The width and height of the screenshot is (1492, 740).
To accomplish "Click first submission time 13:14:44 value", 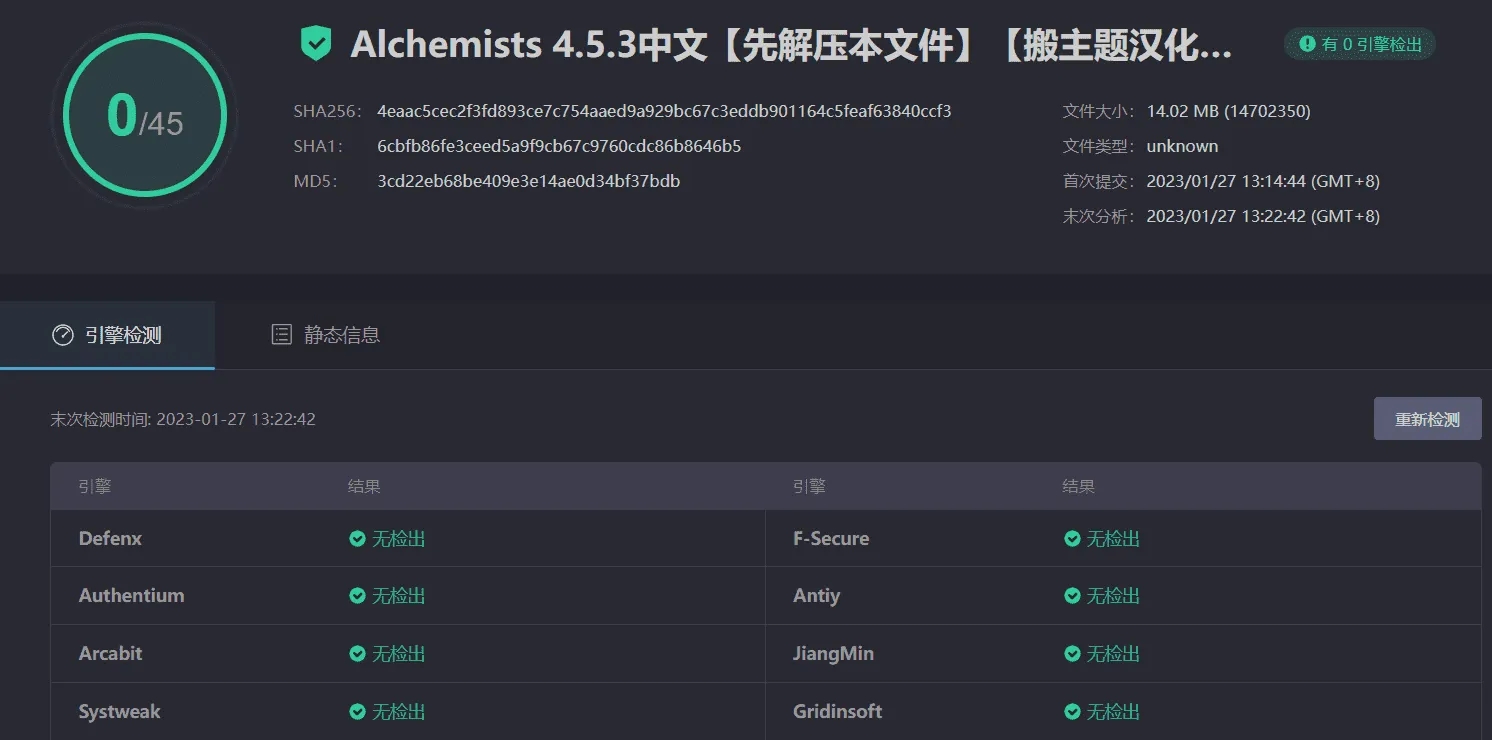I will 1263,181.
